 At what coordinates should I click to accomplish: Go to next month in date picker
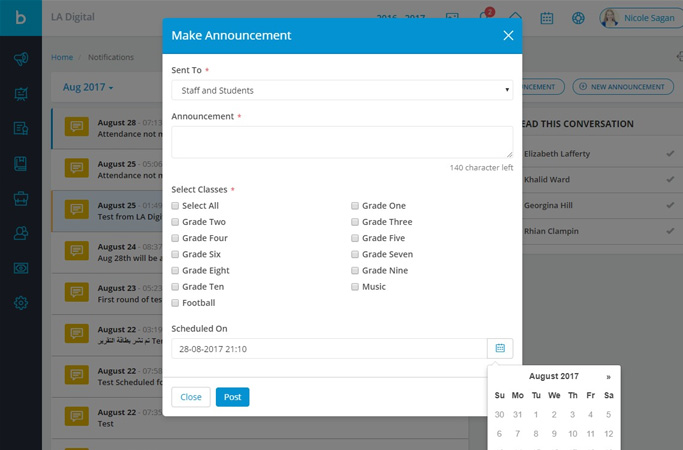coord(608,377)
